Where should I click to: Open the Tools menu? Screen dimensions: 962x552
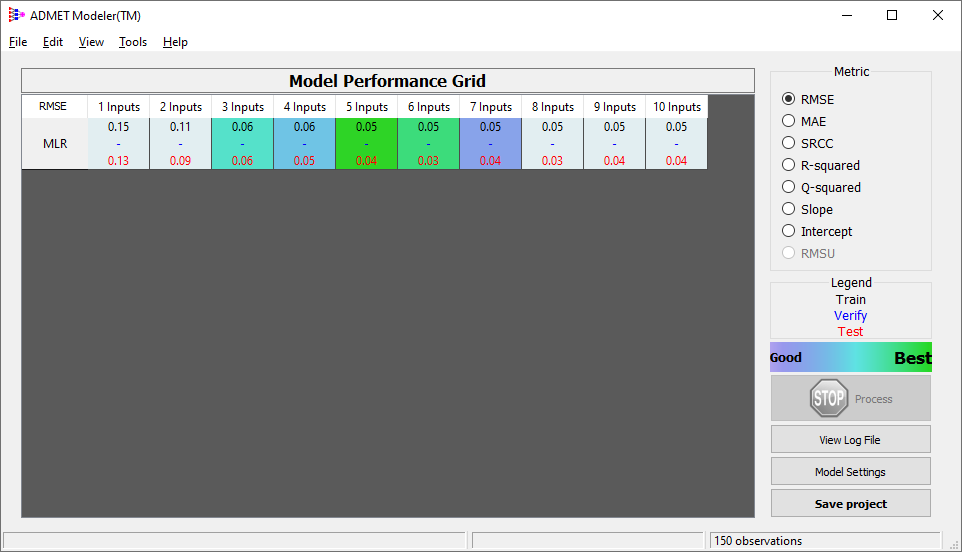point(133,42)
